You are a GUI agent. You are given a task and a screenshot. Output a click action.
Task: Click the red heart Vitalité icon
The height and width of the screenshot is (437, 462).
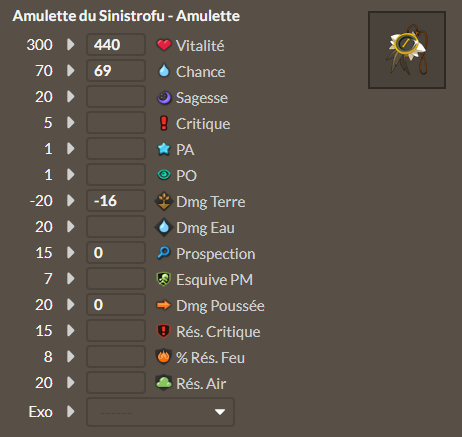[x=164, y=45]
